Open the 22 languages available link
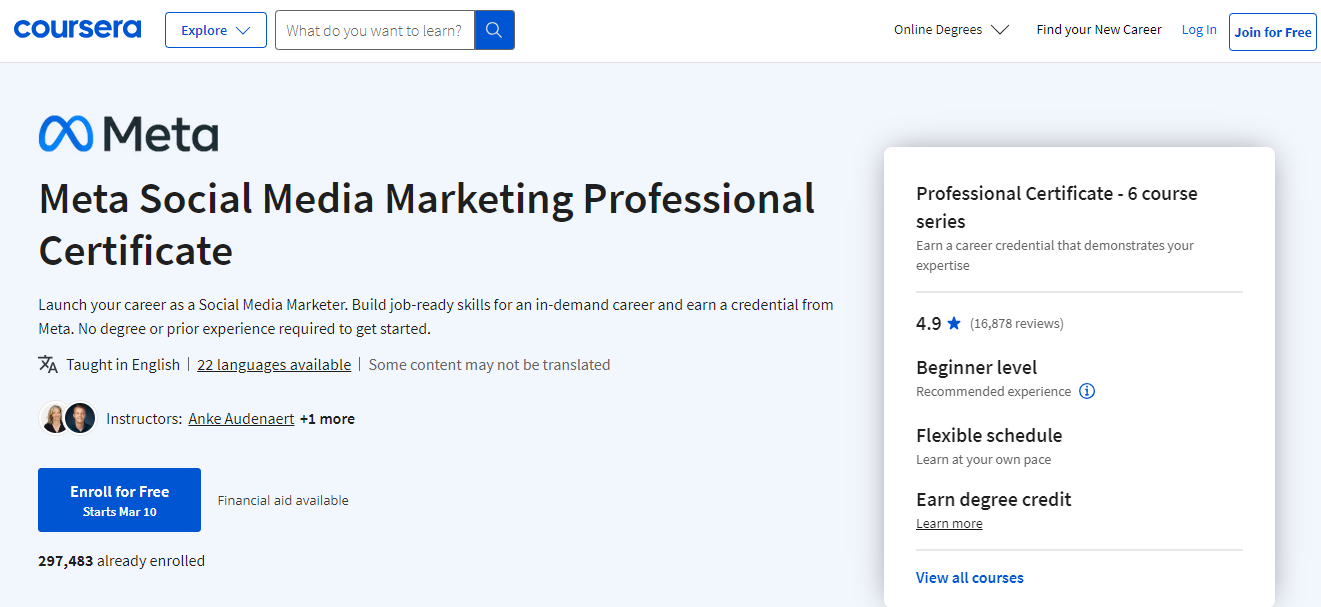Viewport: 1321px width, 607px height. click(x=274, y=364)
